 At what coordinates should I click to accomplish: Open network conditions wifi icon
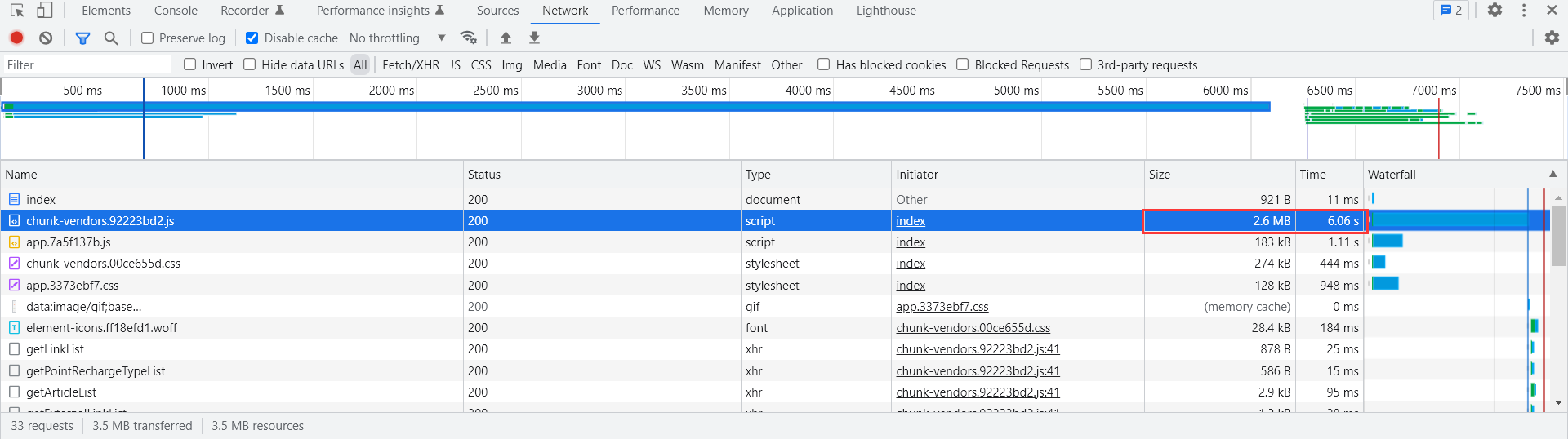(x=469, y=38)
